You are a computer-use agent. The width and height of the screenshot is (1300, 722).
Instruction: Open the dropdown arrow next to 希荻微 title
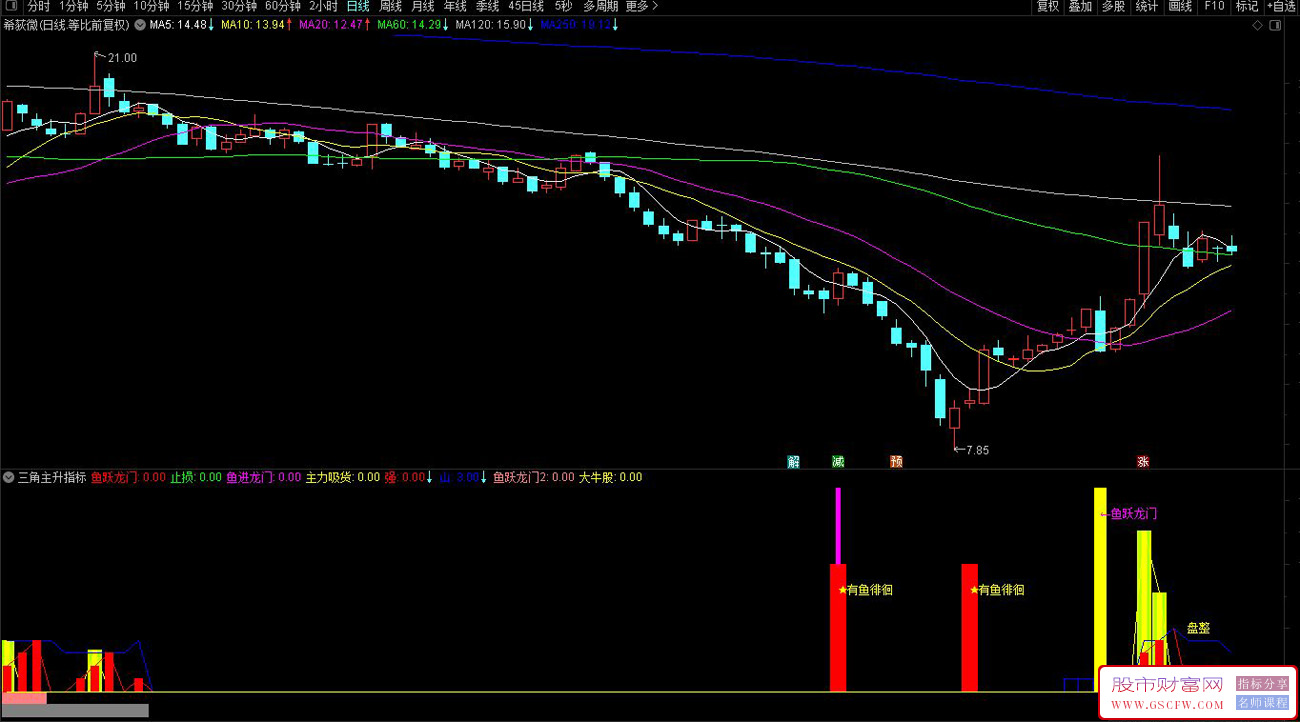pos(138,25)
